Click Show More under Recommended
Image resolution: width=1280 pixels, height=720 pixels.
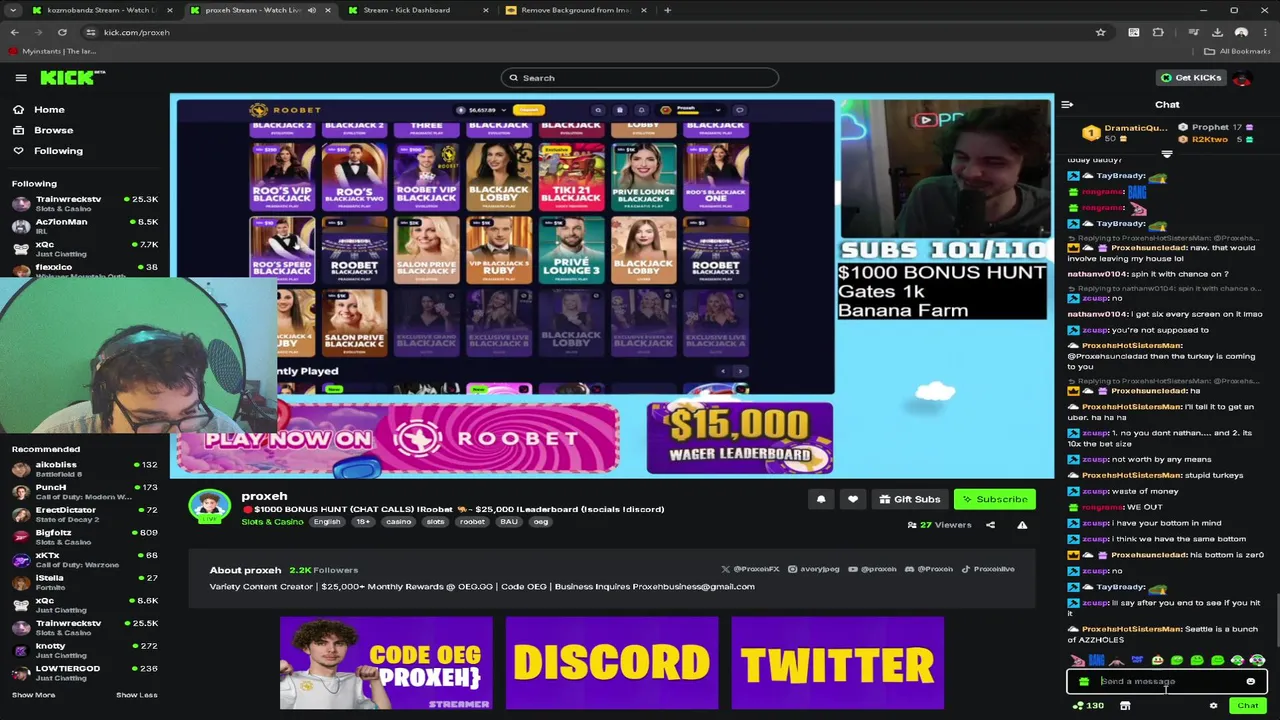(x=33, y=695)
